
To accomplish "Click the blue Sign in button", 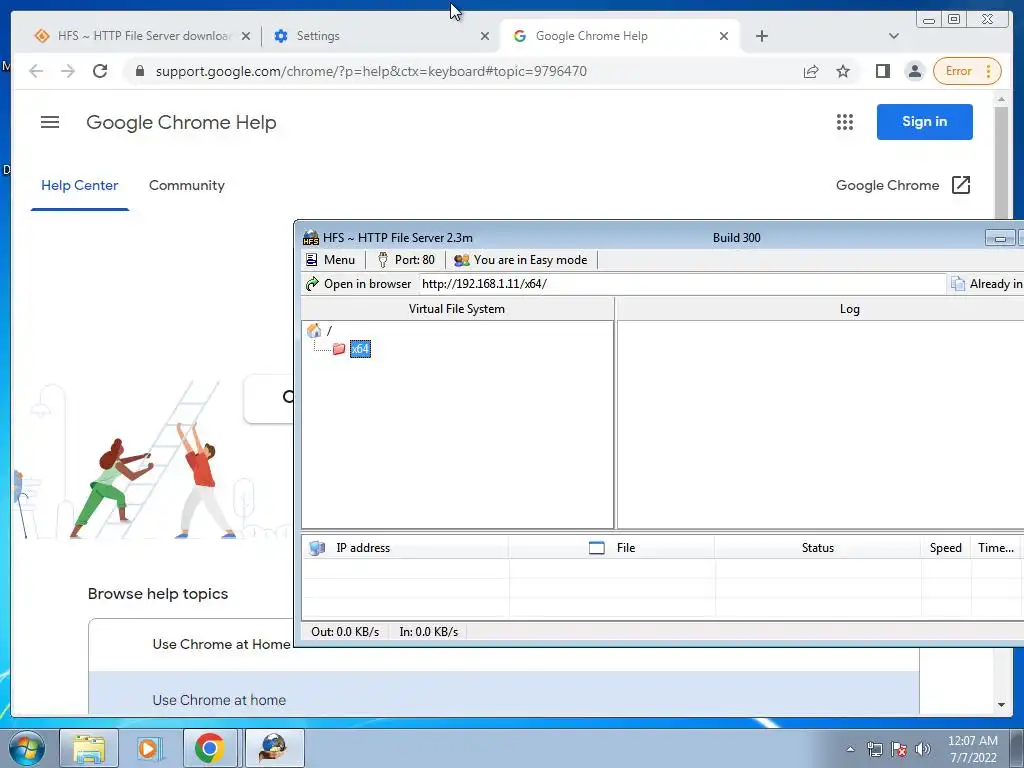I will (925, 122).
